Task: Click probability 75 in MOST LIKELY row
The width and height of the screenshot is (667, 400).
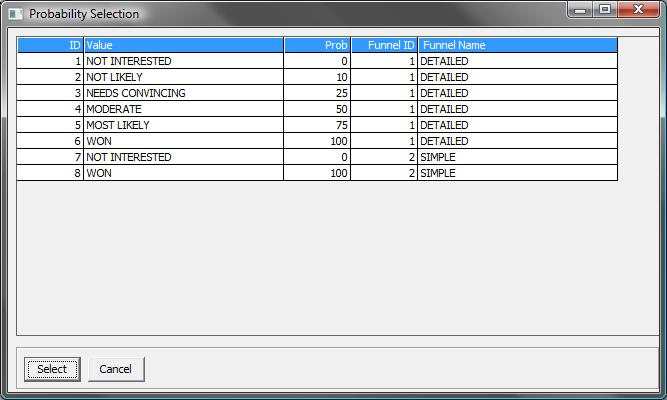Action: 317,125
